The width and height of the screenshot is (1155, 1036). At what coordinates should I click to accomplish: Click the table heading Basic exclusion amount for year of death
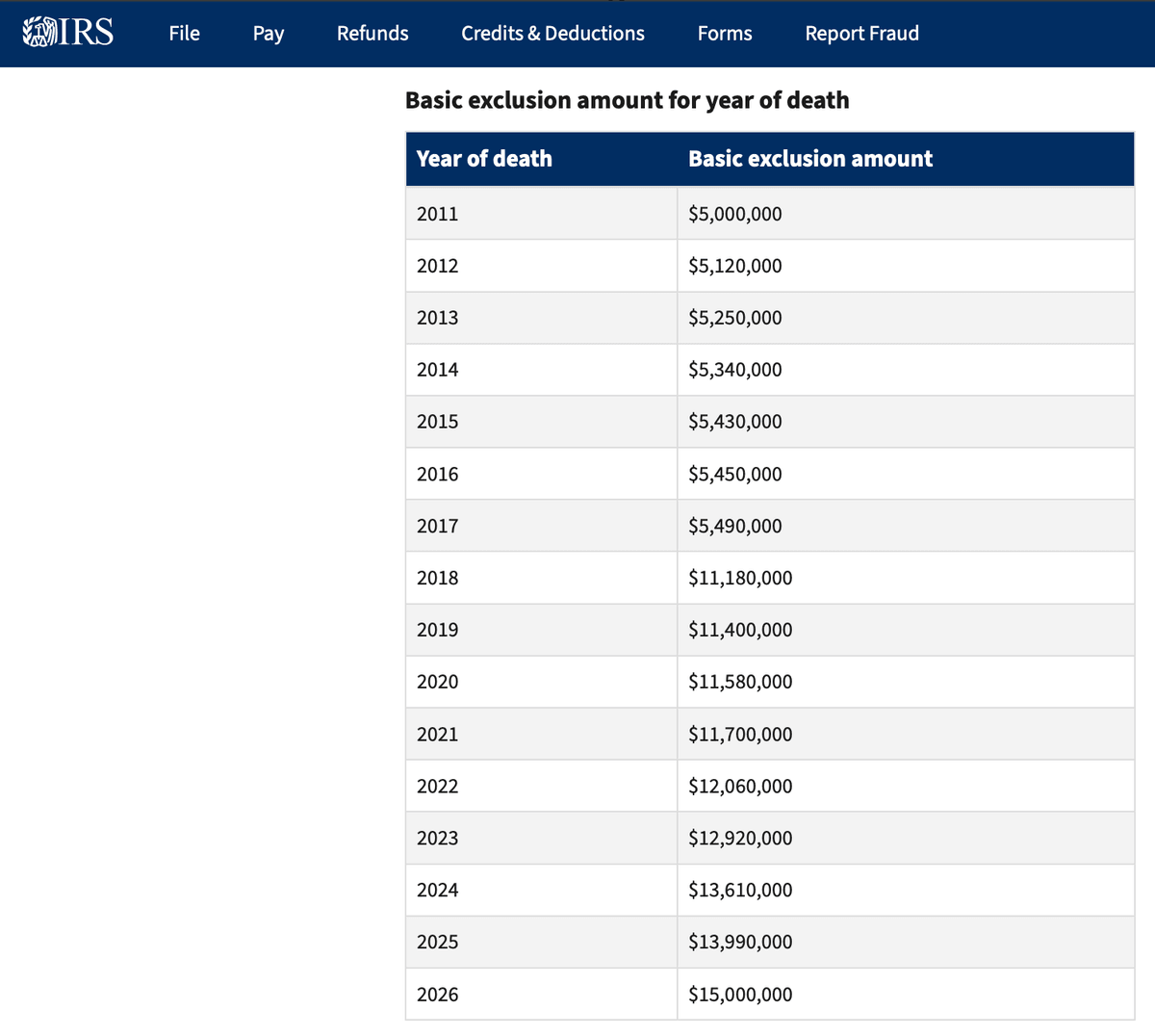(628, 100)
